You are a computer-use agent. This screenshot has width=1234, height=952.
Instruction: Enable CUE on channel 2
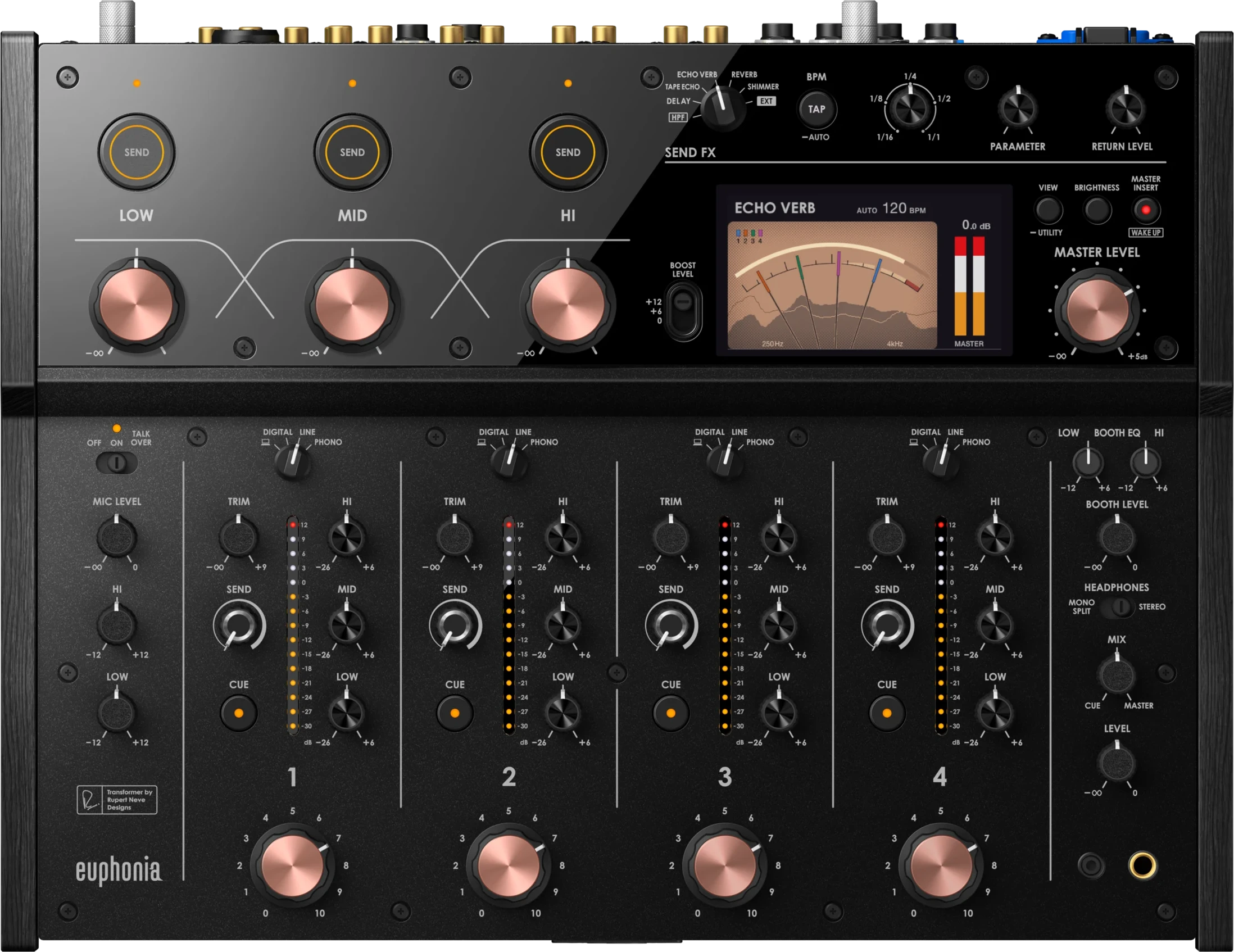[x=454, y=713]
